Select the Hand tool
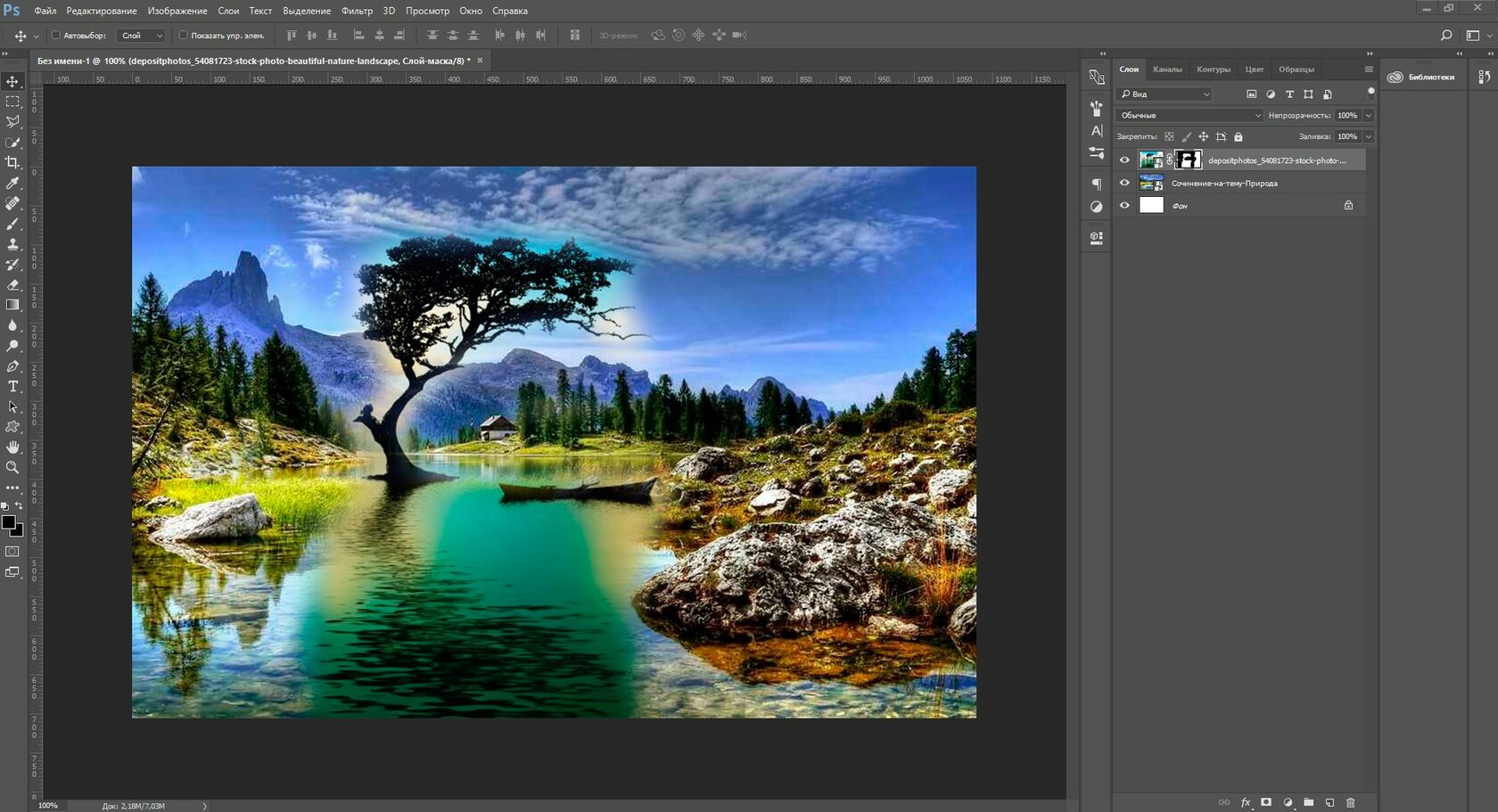This screenshot has width=1498, height=812. (12, 447)
